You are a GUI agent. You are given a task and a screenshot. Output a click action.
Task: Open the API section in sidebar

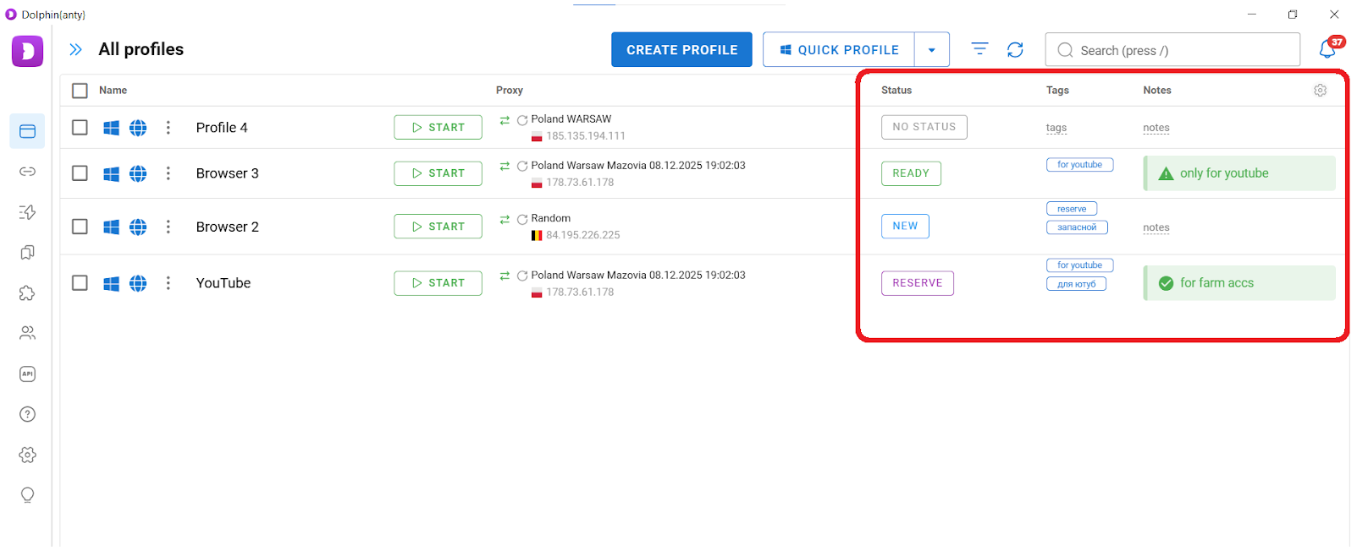tap(28, 374)
